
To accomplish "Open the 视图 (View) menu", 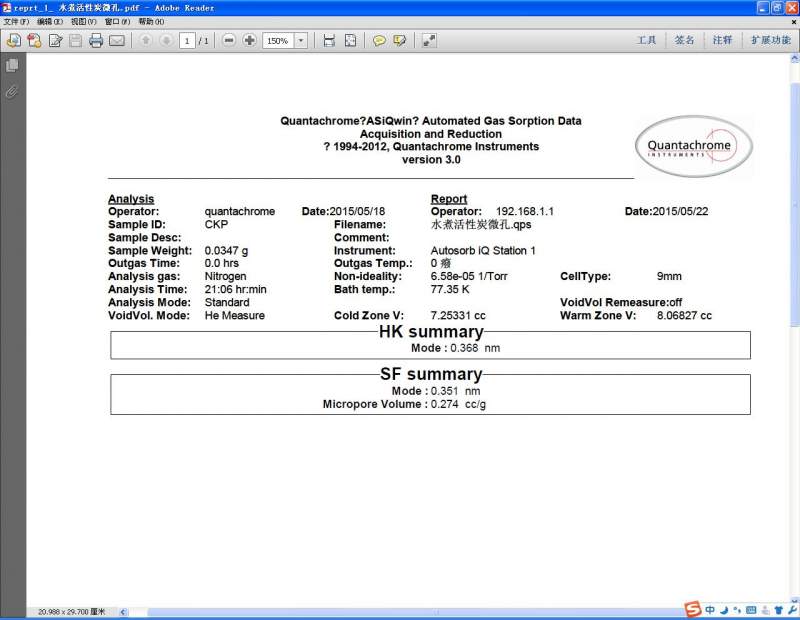I will click(84, 21).
